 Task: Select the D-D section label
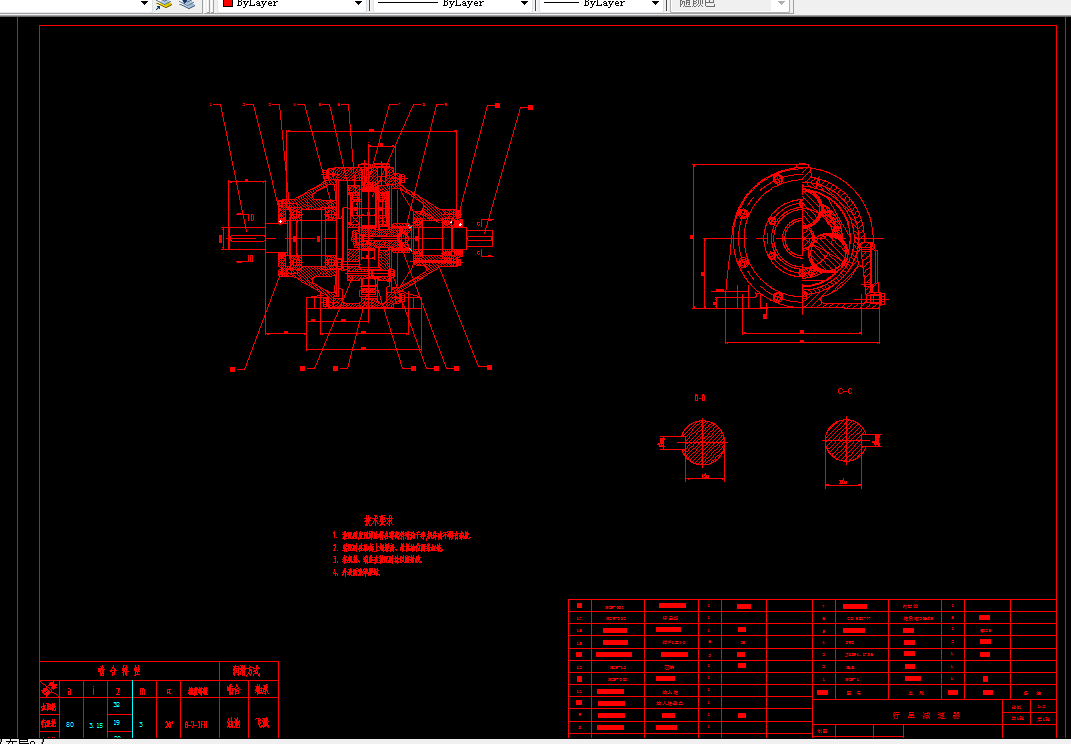coord(700,398)
